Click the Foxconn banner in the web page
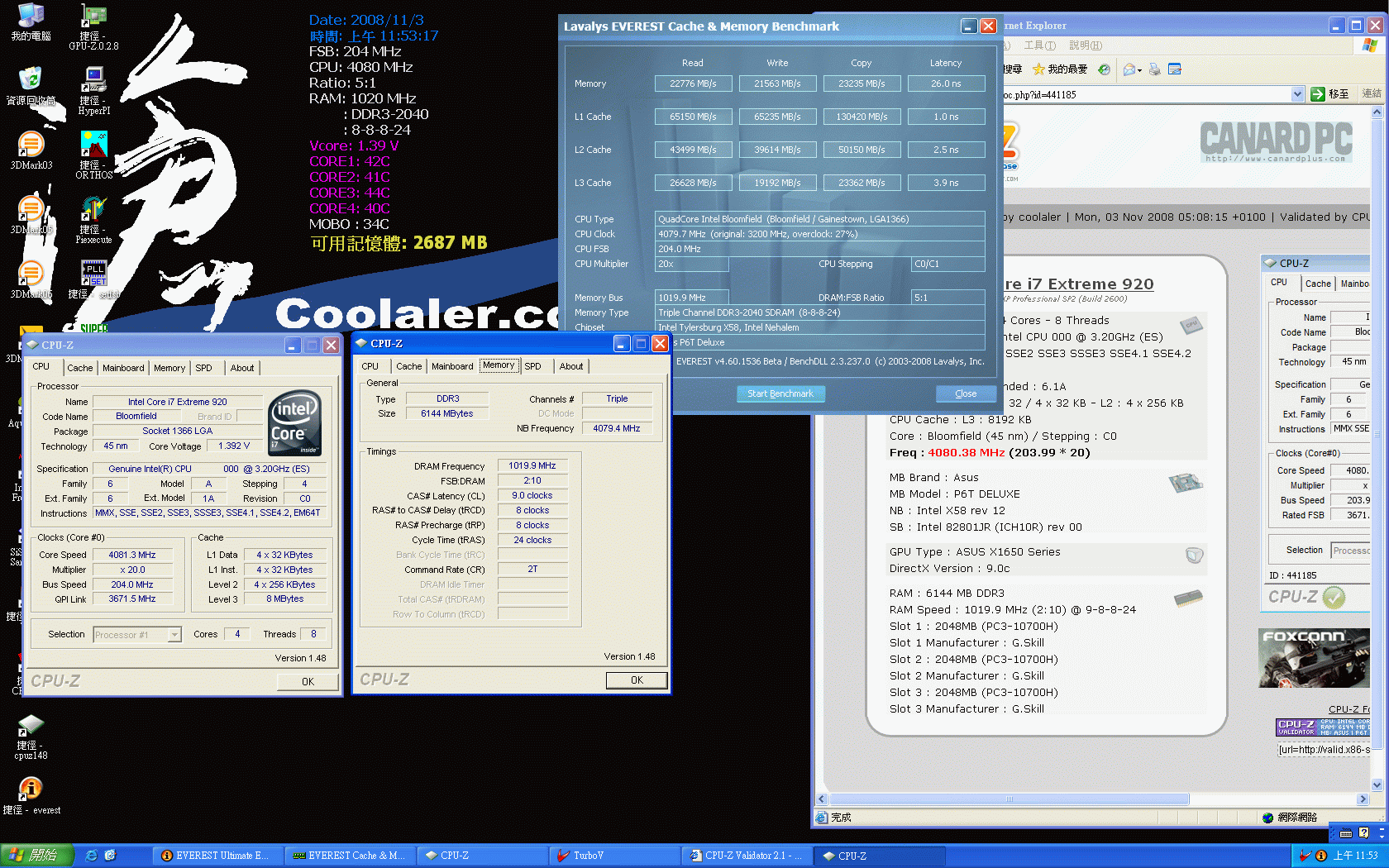The image size is (1389, 868). [1314, 658]
